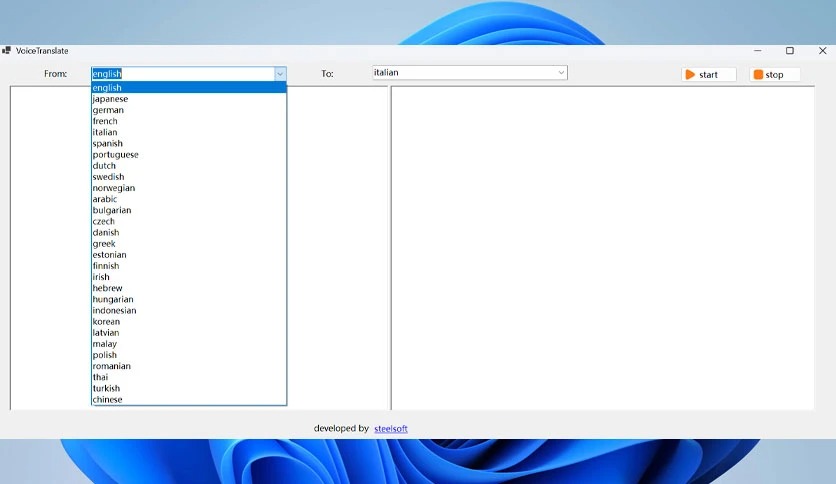Click the translated output text area

coord(602,248)
